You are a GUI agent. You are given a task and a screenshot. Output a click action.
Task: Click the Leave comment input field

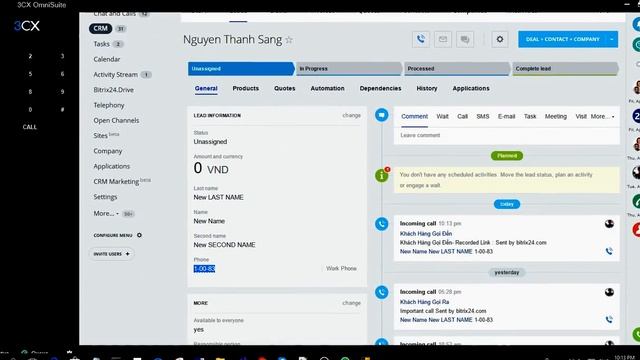(507, 136)
